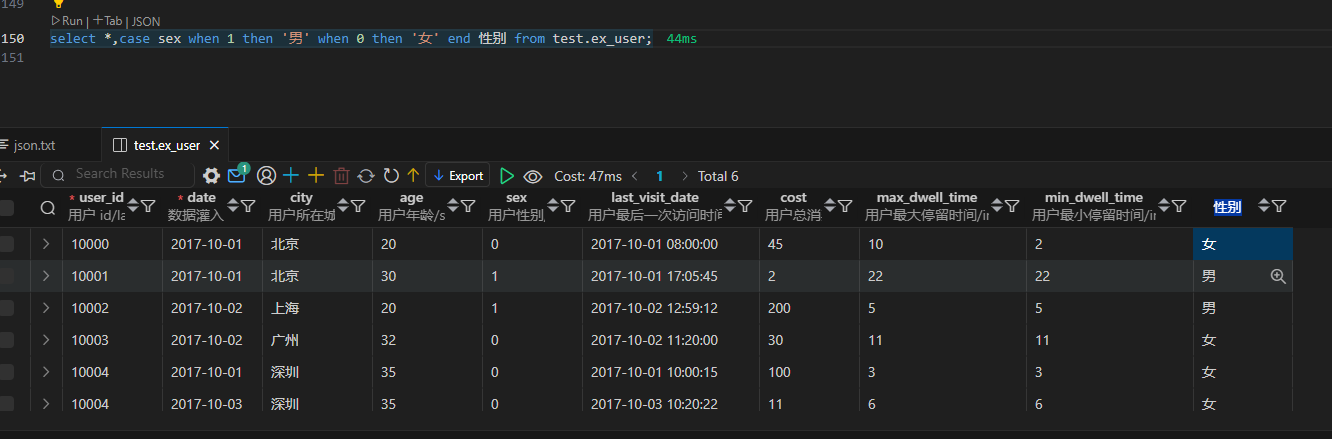Click the mail icon with badge 1

237,176
